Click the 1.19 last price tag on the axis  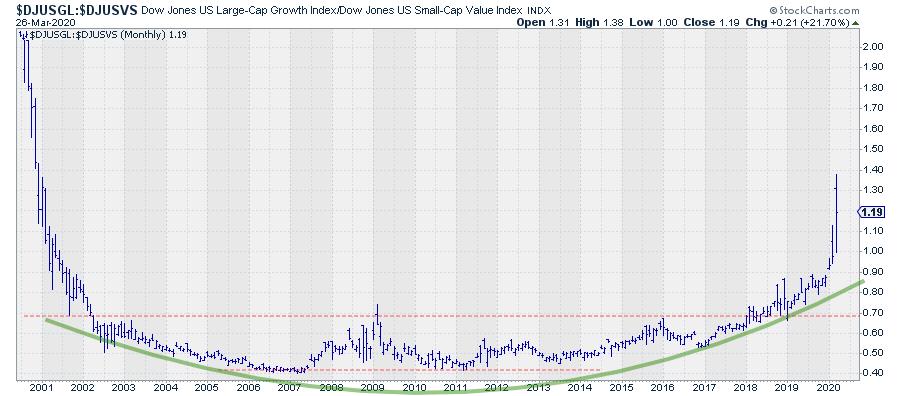(x=871, y=212)
